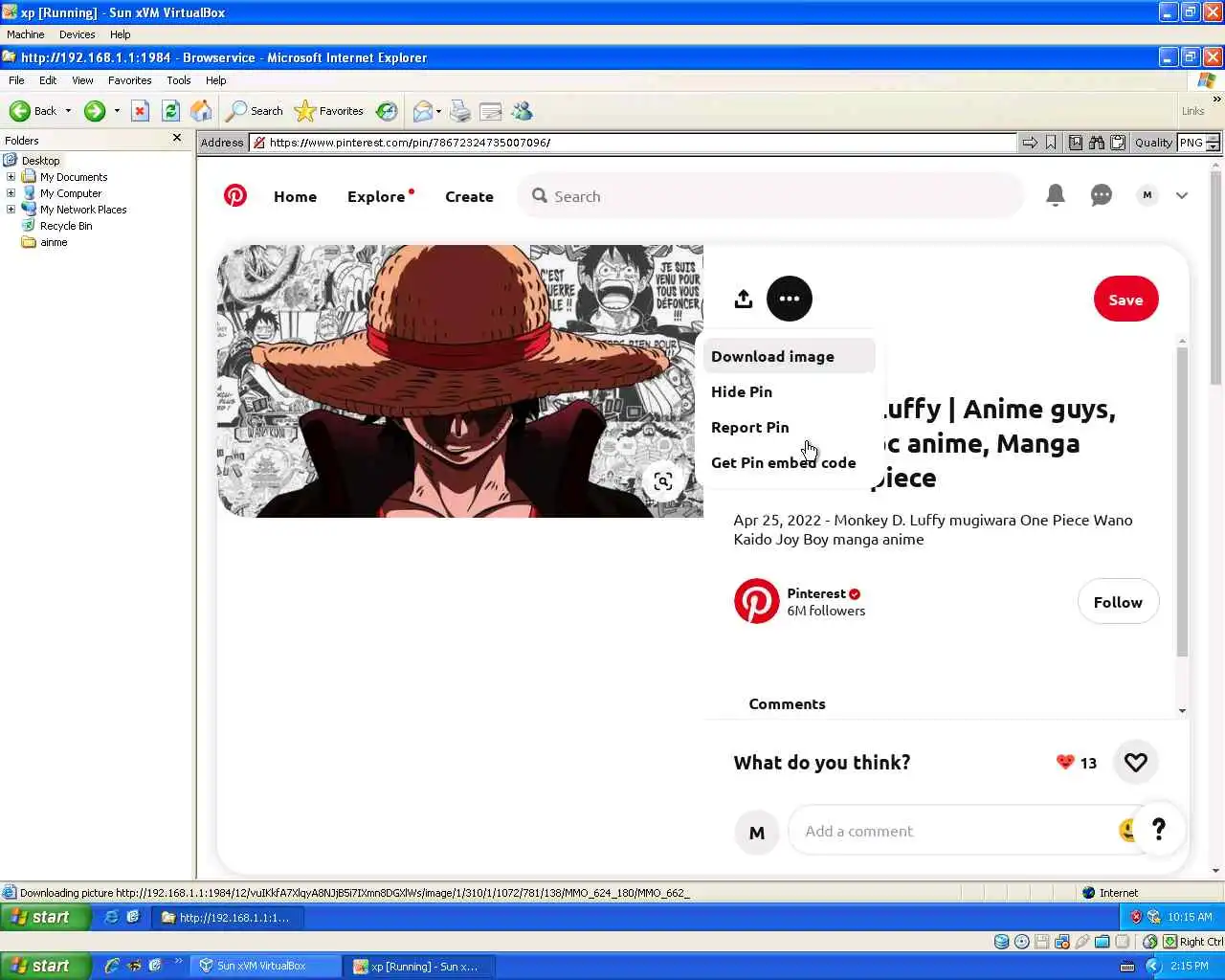Screen dimensions: 1225x980
Task: Click the bookmark icon beside address bar
Action: pos(1051,143)
